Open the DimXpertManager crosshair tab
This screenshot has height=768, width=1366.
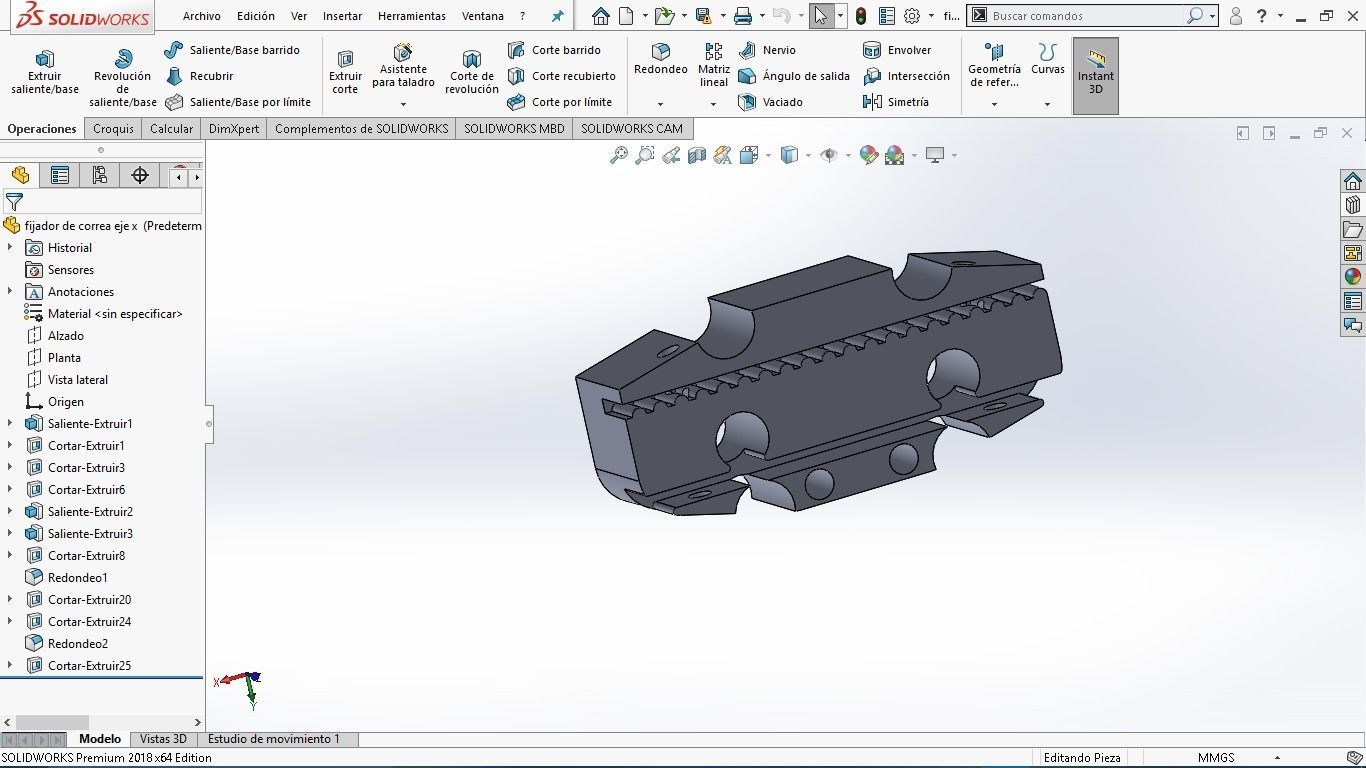[140, 176]
